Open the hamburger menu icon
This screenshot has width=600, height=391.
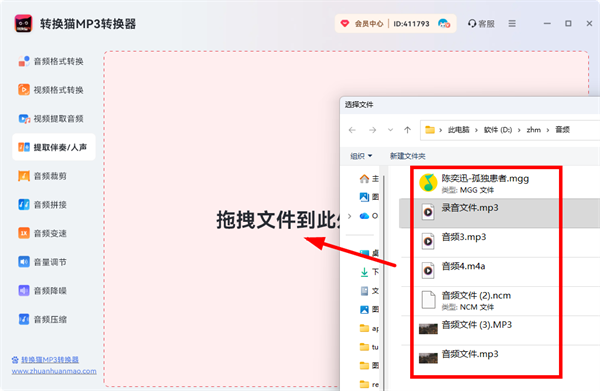click(512, 24)
